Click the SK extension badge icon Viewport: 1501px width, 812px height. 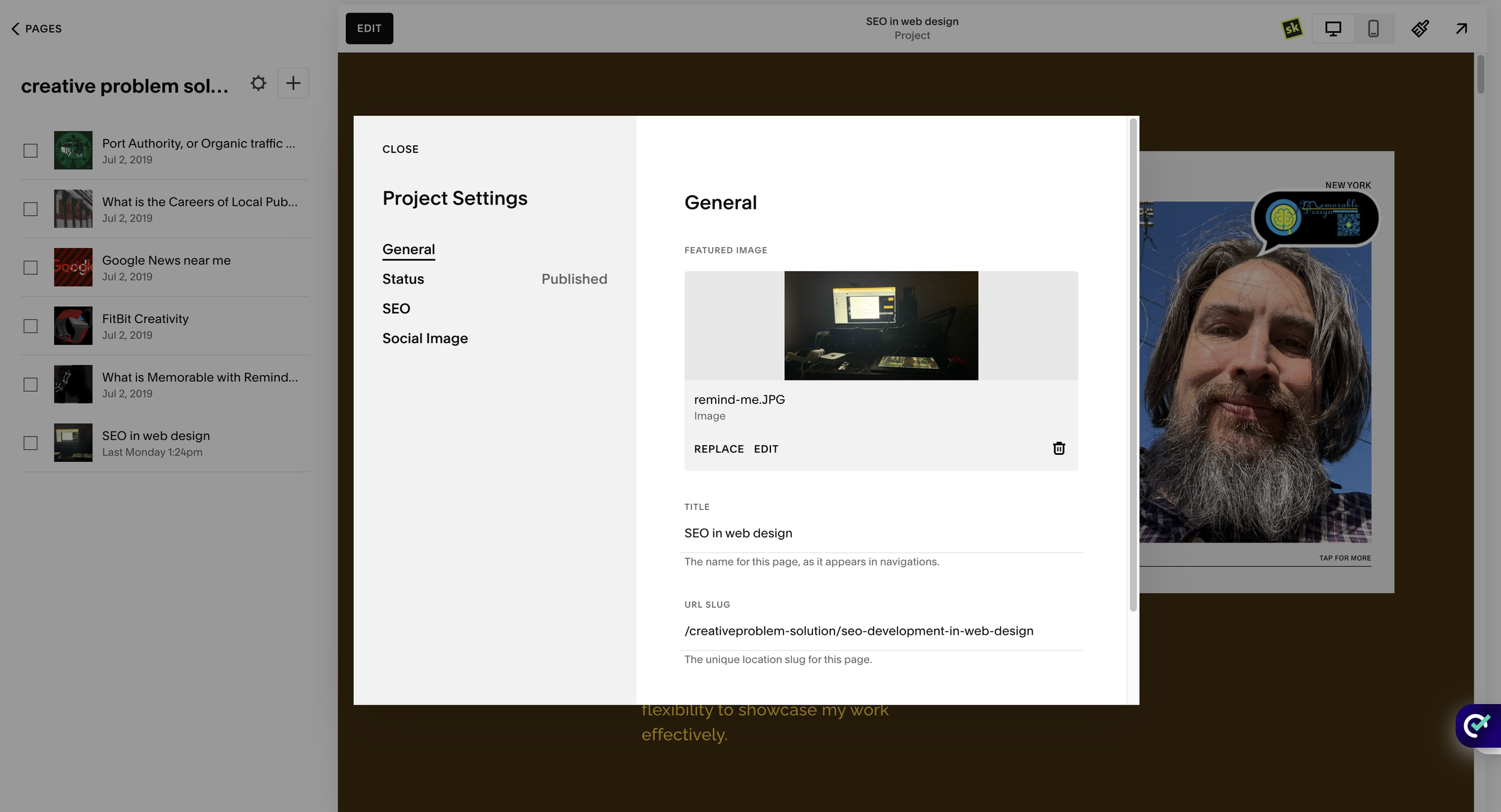pyautogui.click(x=1291, y=28)
